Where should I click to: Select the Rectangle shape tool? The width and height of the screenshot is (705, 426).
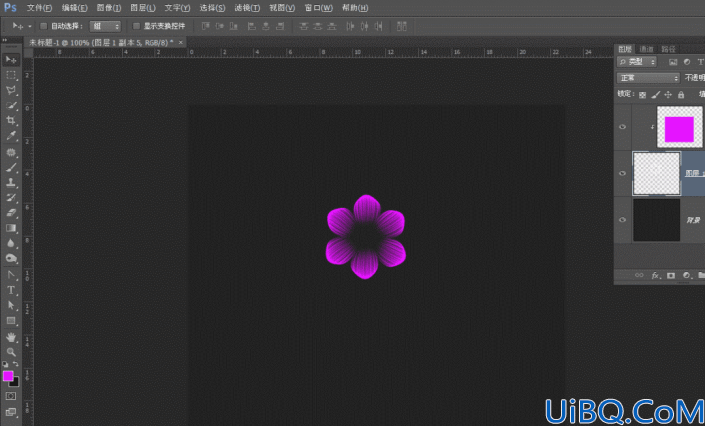(x=11, y=321)
